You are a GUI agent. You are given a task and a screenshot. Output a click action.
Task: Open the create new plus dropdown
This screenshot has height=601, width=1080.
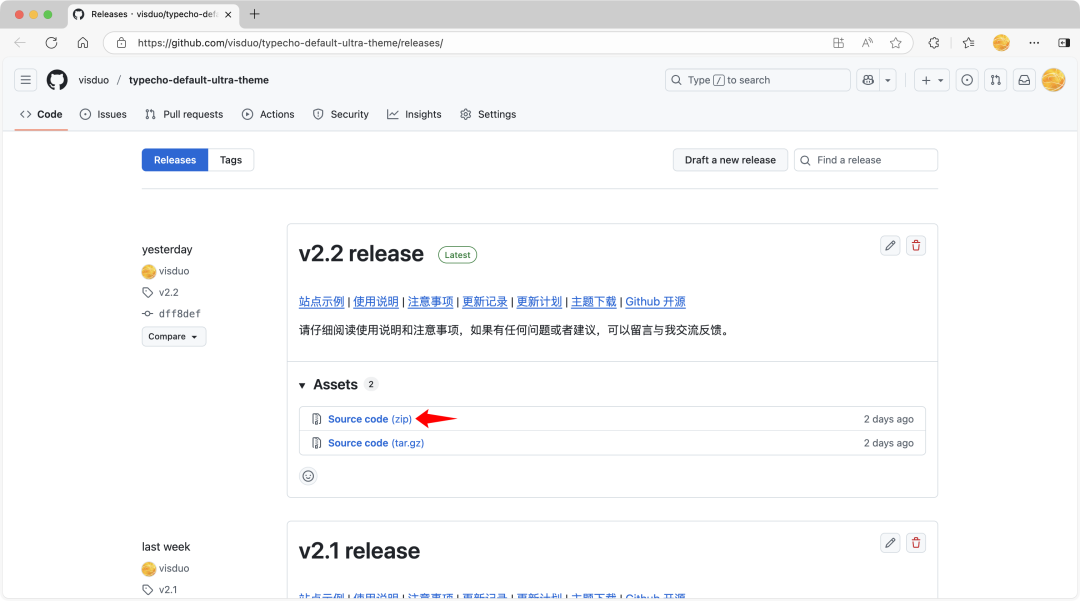(932, 80)
